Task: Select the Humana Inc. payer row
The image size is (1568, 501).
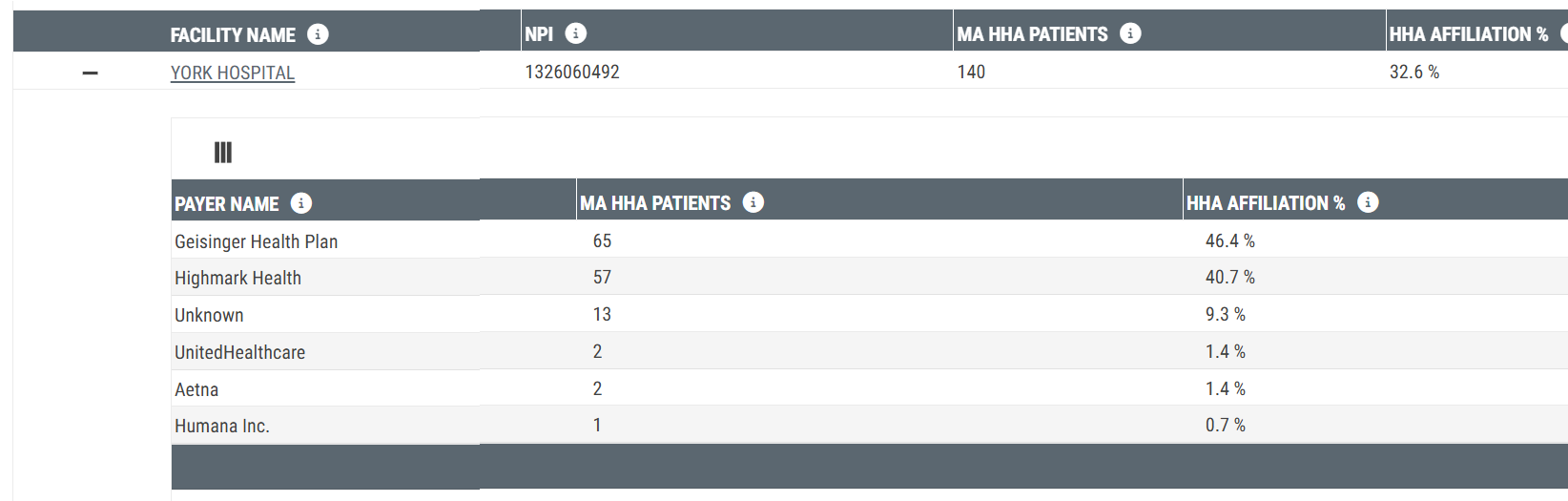Action: pos(869,425)
